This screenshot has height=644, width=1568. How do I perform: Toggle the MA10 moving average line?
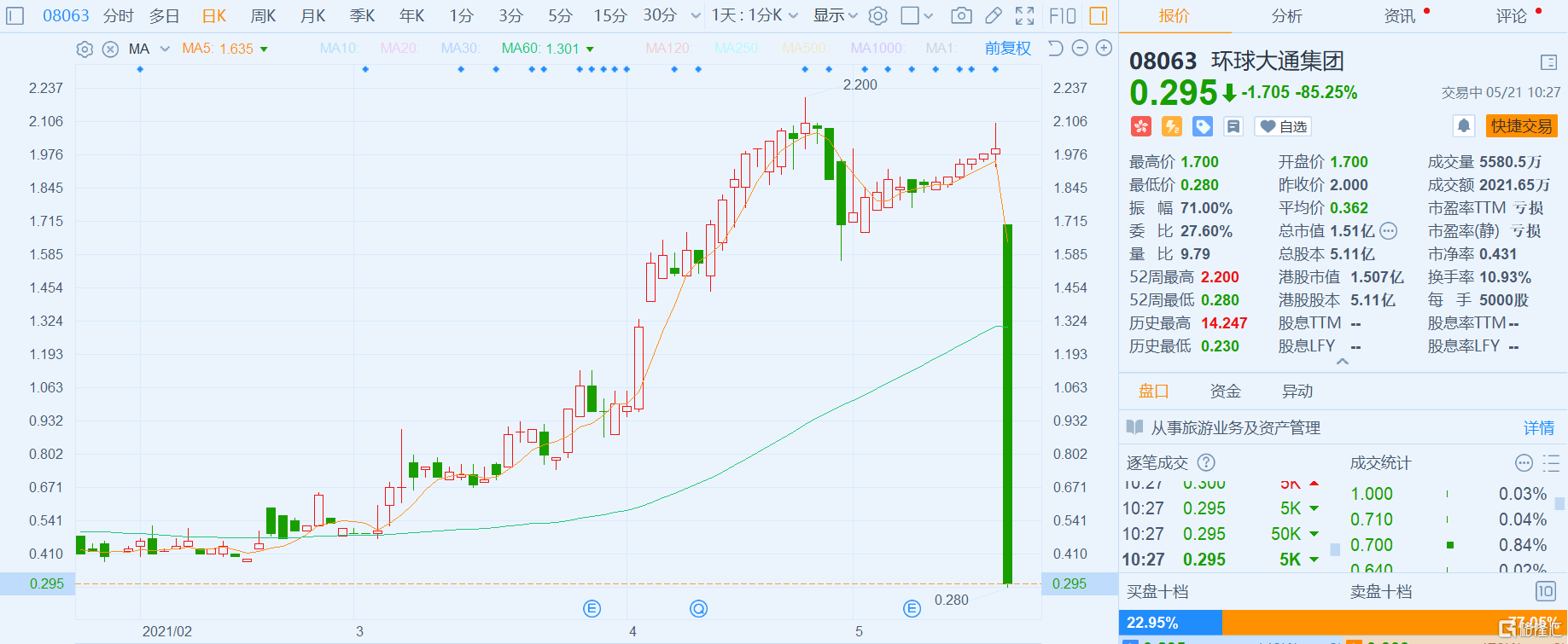click(339, 49)
